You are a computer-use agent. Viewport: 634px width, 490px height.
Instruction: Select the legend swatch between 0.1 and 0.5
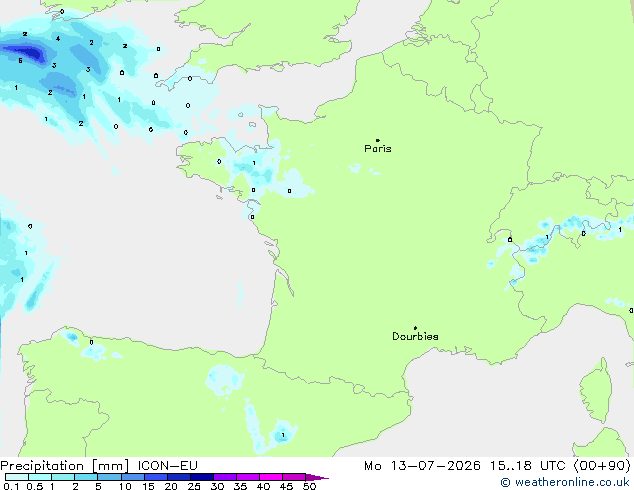[x=17, y=477]
